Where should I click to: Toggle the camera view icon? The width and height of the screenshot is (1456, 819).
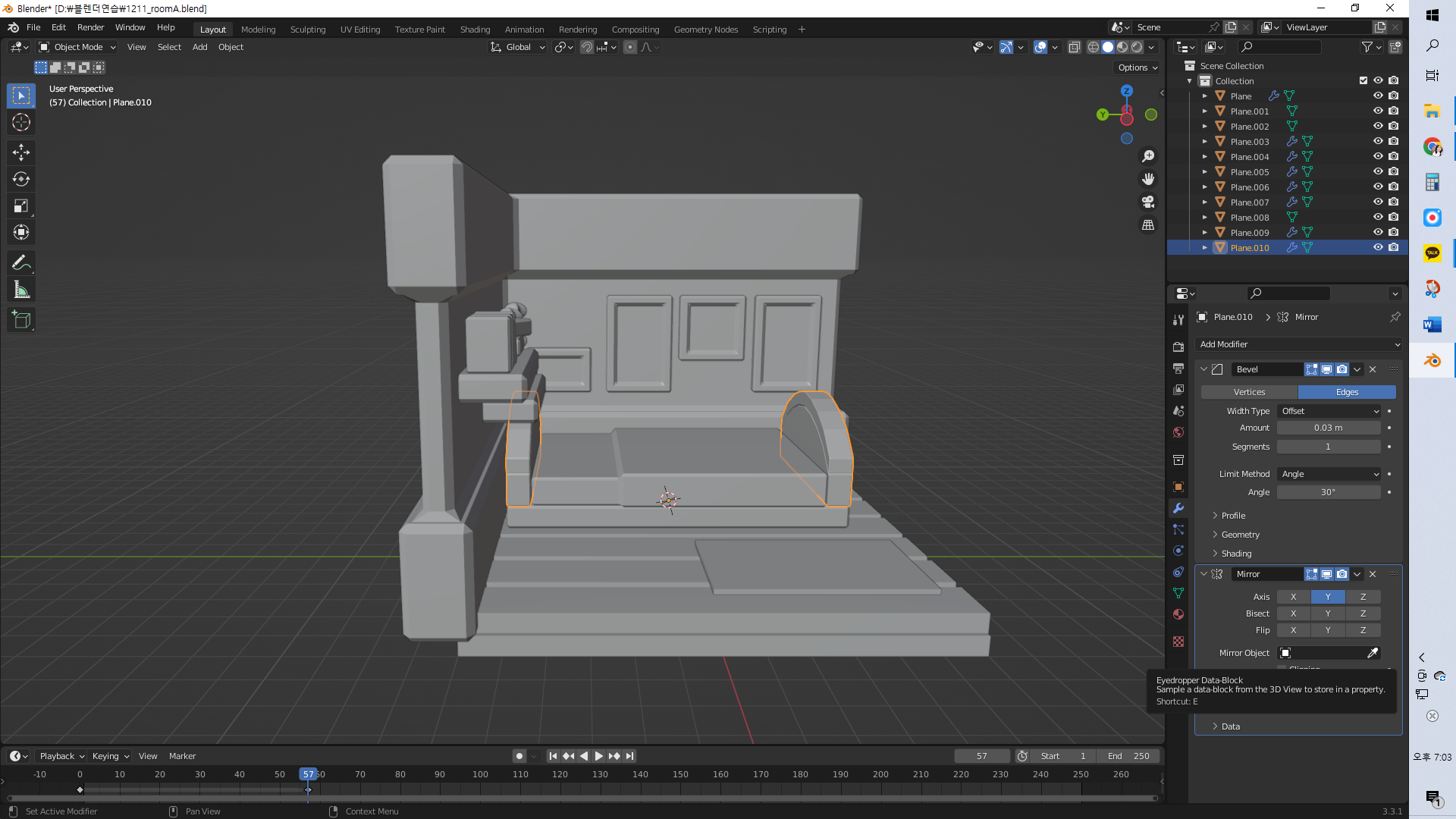pos(1148,202)
